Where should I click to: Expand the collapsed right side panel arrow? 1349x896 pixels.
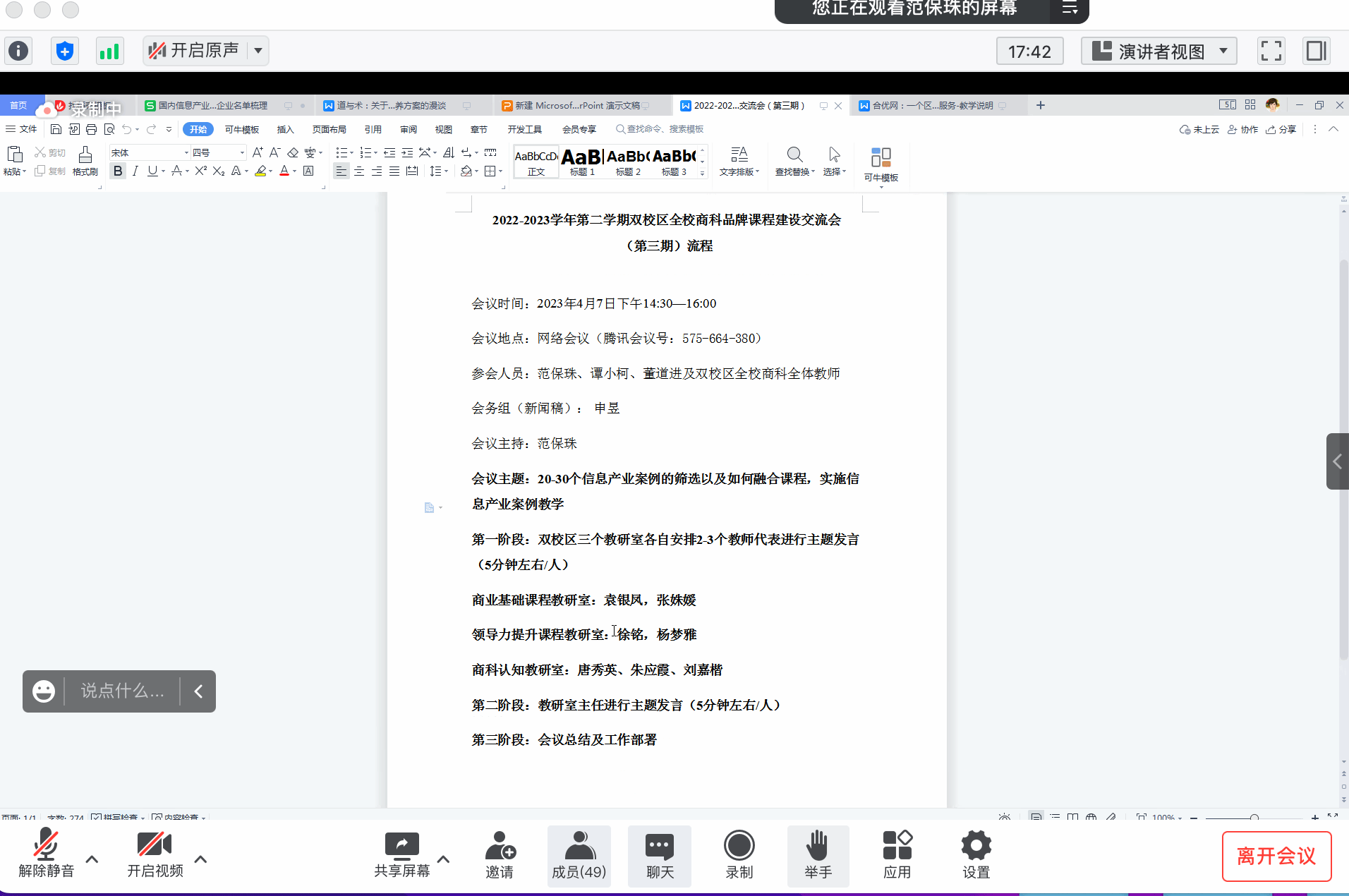click(x=1337, y=461)
